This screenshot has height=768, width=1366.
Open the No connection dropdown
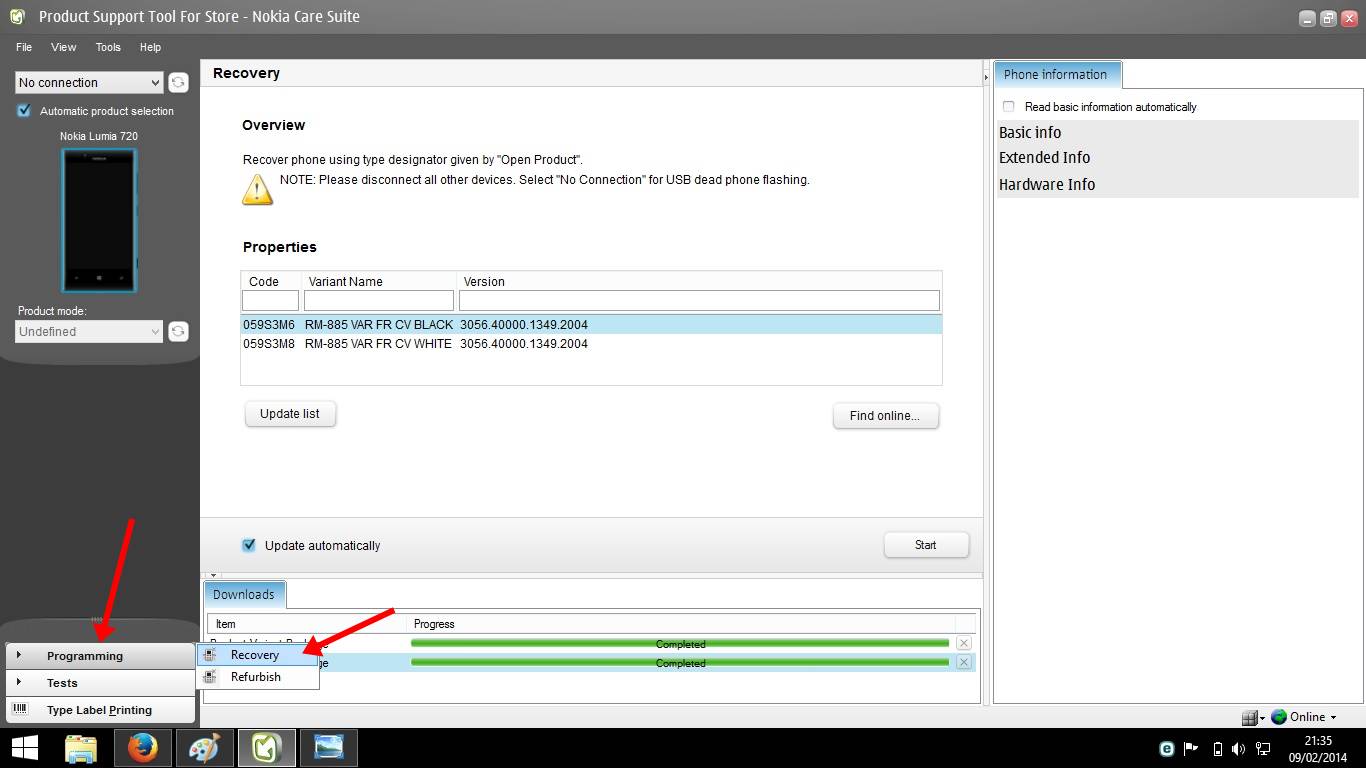click(x=89, y=83)
